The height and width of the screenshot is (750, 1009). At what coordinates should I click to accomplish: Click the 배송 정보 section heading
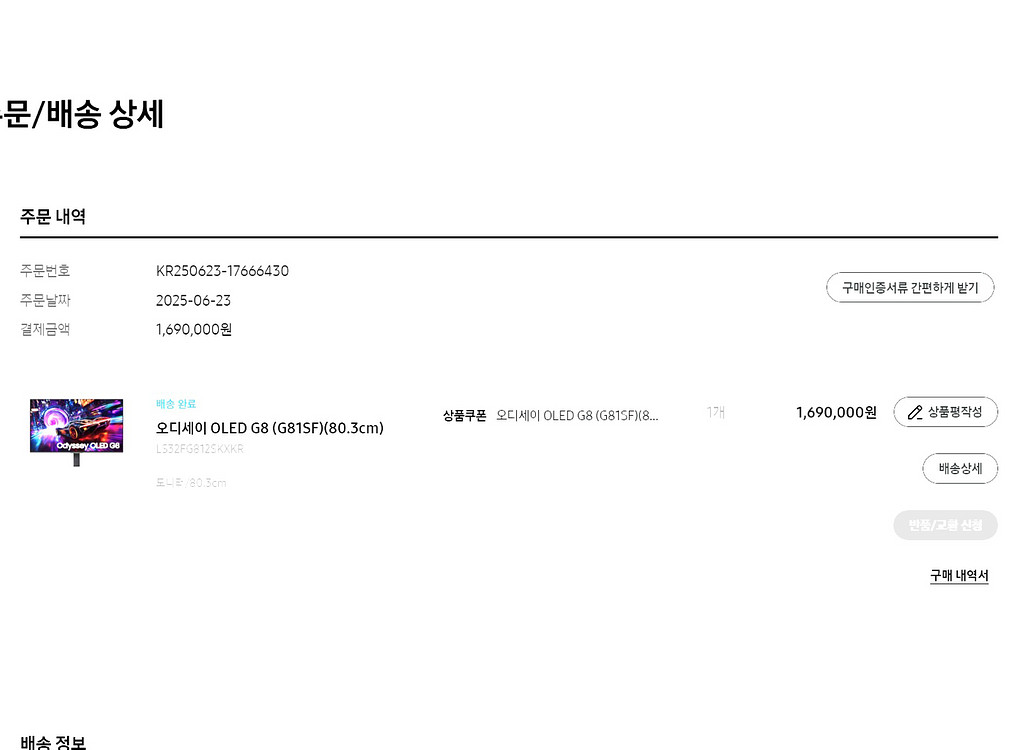(x=53, y=742)
